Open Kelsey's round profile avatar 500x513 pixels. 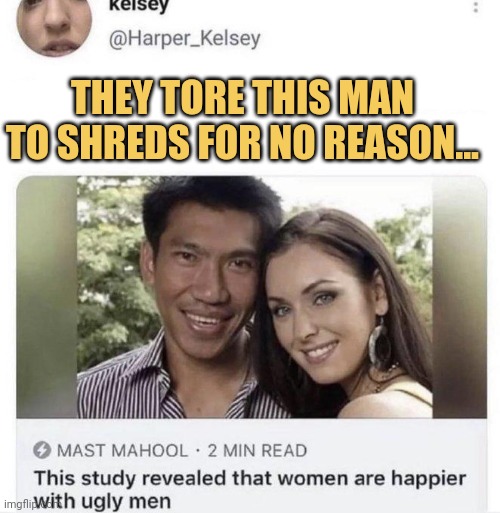[x=54, y=25]
